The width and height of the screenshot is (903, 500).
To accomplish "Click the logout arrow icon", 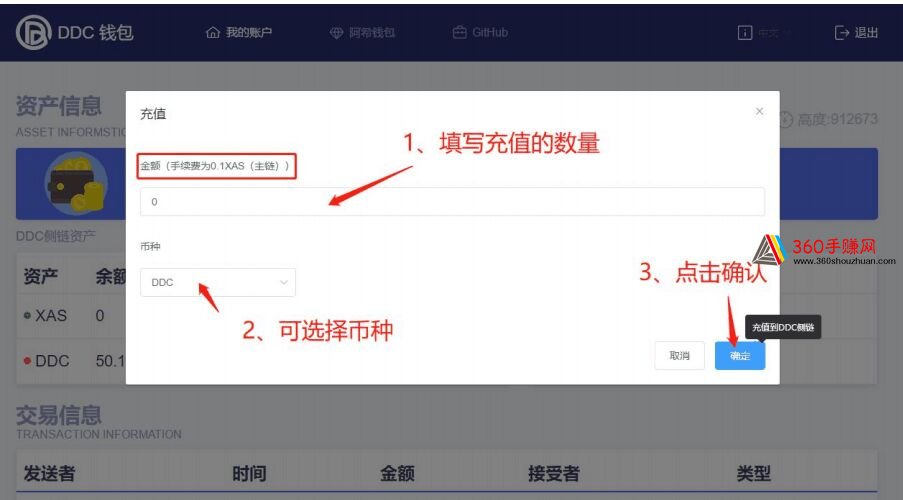I will tap(841, 33).
